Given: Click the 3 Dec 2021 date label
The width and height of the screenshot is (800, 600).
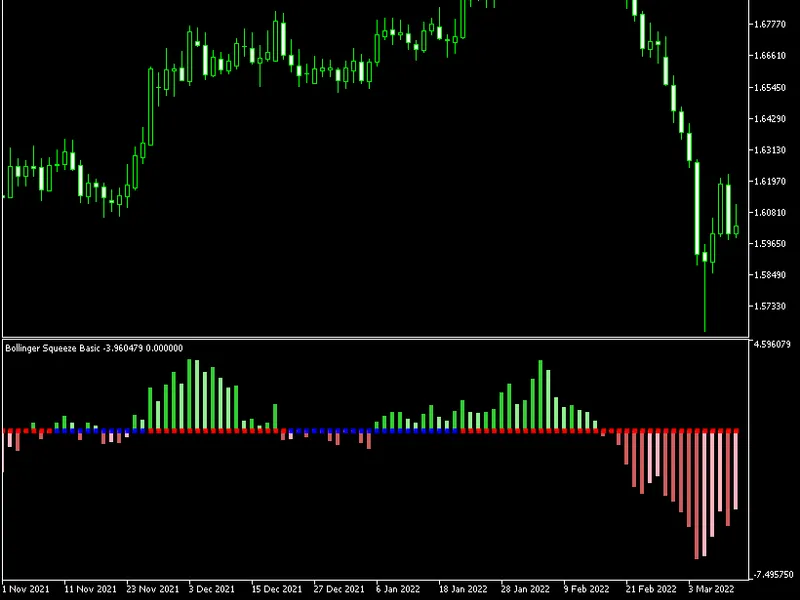Looking at the screenshot, I should pos(212,589).
